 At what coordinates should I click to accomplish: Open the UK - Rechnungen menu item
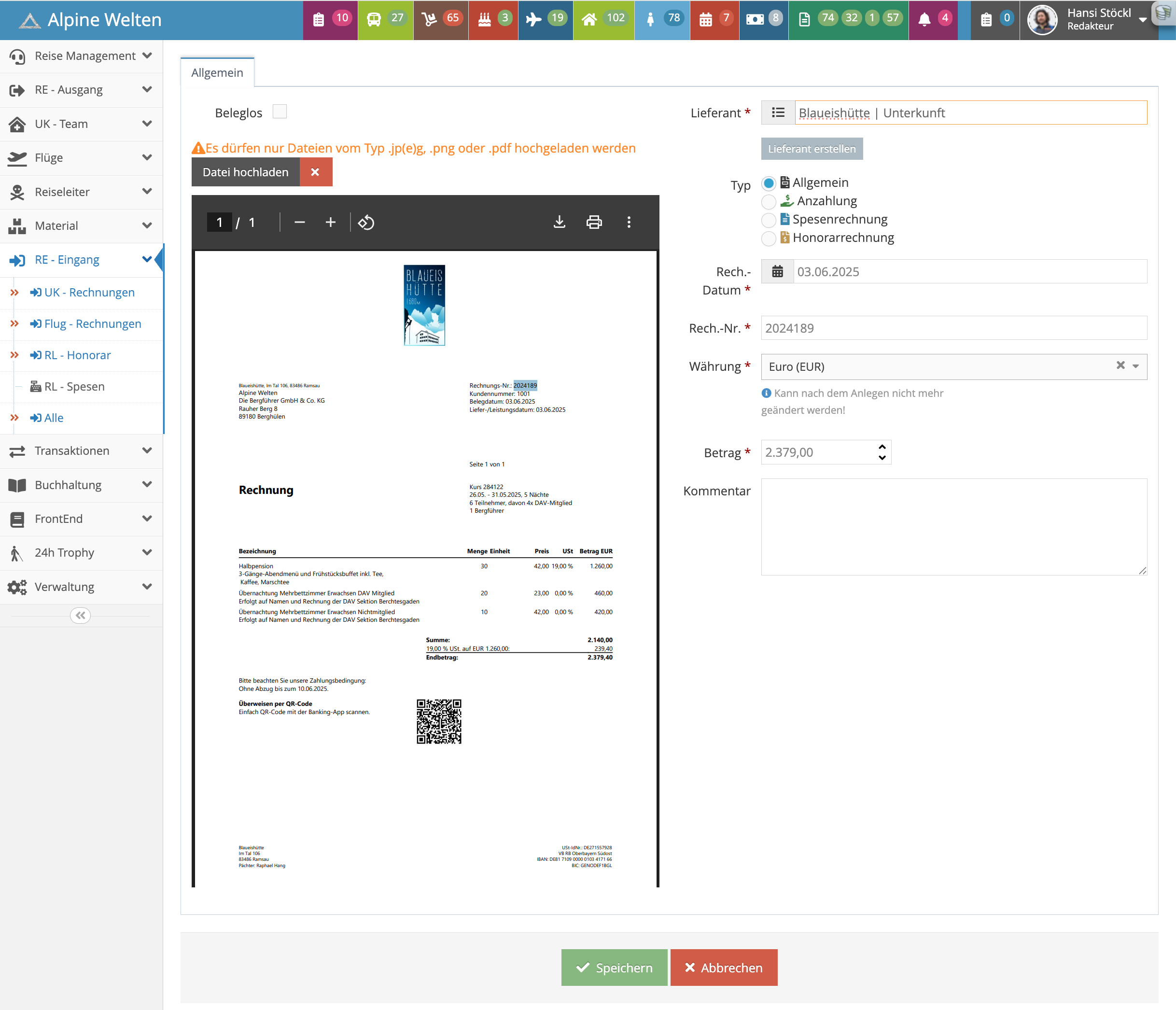pos(89,293)
